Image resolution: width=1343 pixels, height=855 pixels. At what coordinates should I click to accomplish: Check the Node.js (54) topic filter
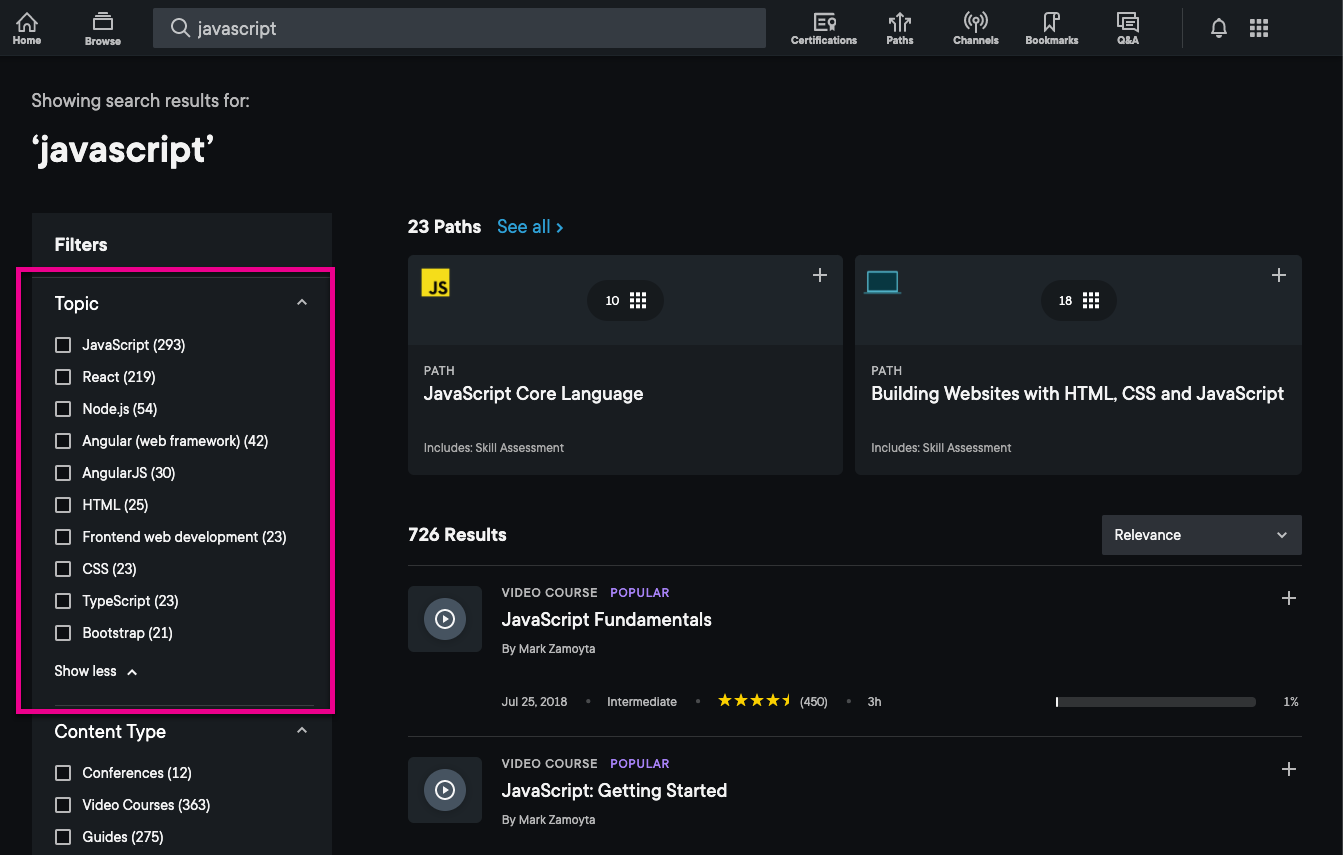pos(63,409)
